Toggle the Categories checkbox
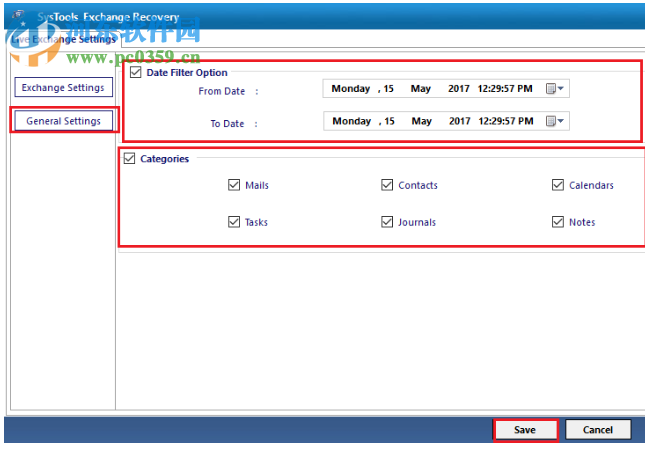This screenshot has height=452, width=645. coord(129,158)
